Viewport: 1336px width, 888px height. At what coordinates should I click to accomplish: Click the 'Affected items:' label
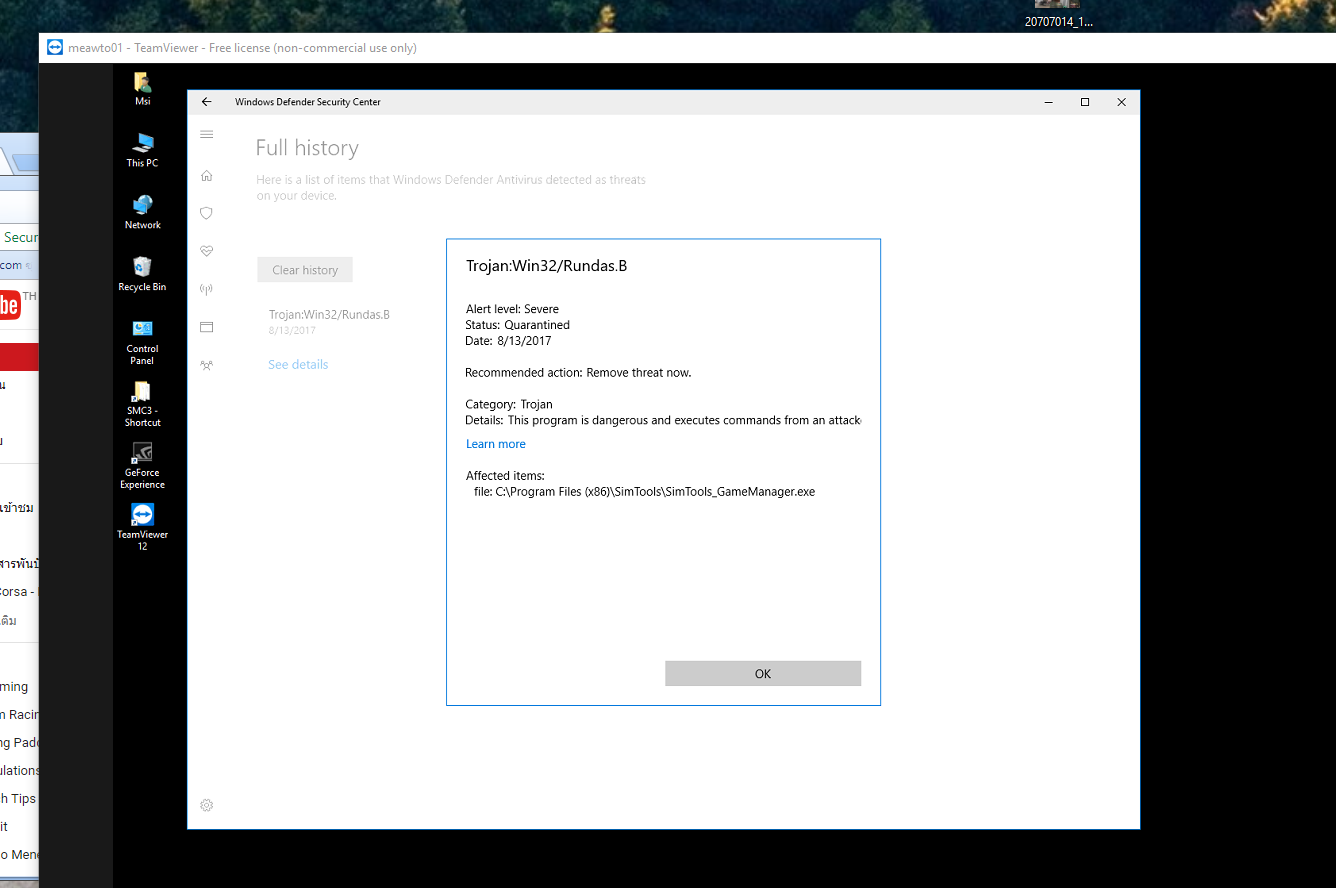click(x=505, y=476)
